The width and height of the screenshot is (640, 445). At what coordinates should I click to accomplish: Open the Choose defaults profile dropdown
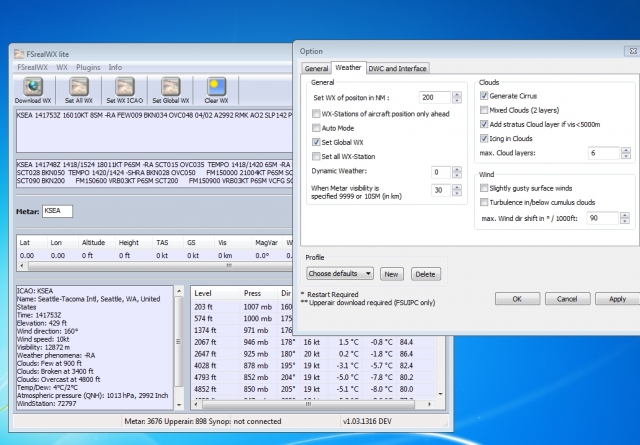(340, 274)
